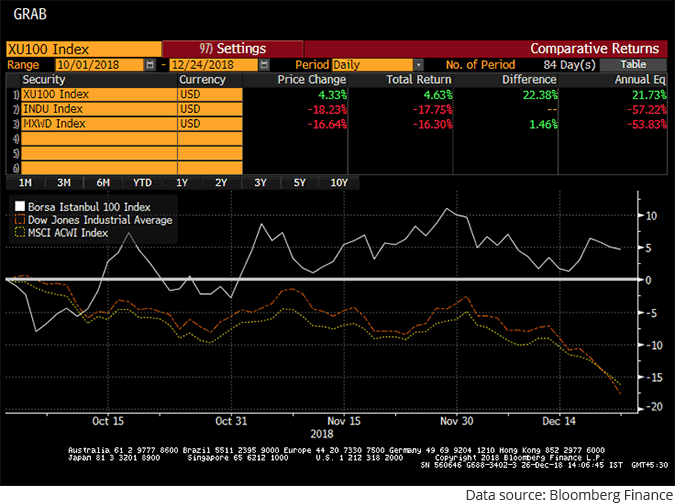
Task: Click the MSCI ACWI Index legend label
Action: [x=68, y=233]
